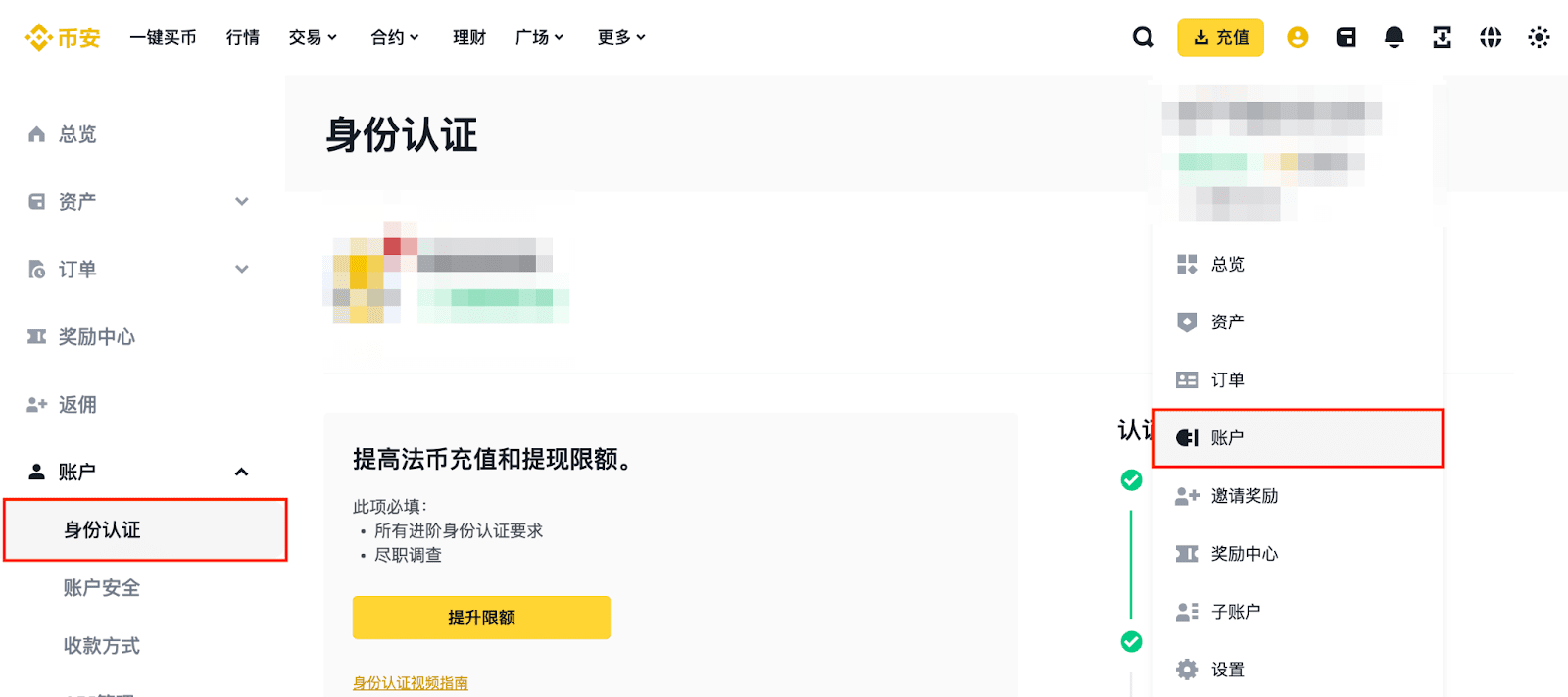
Task: Click the theme settings sun icon
Action: tap(1539, 37)
